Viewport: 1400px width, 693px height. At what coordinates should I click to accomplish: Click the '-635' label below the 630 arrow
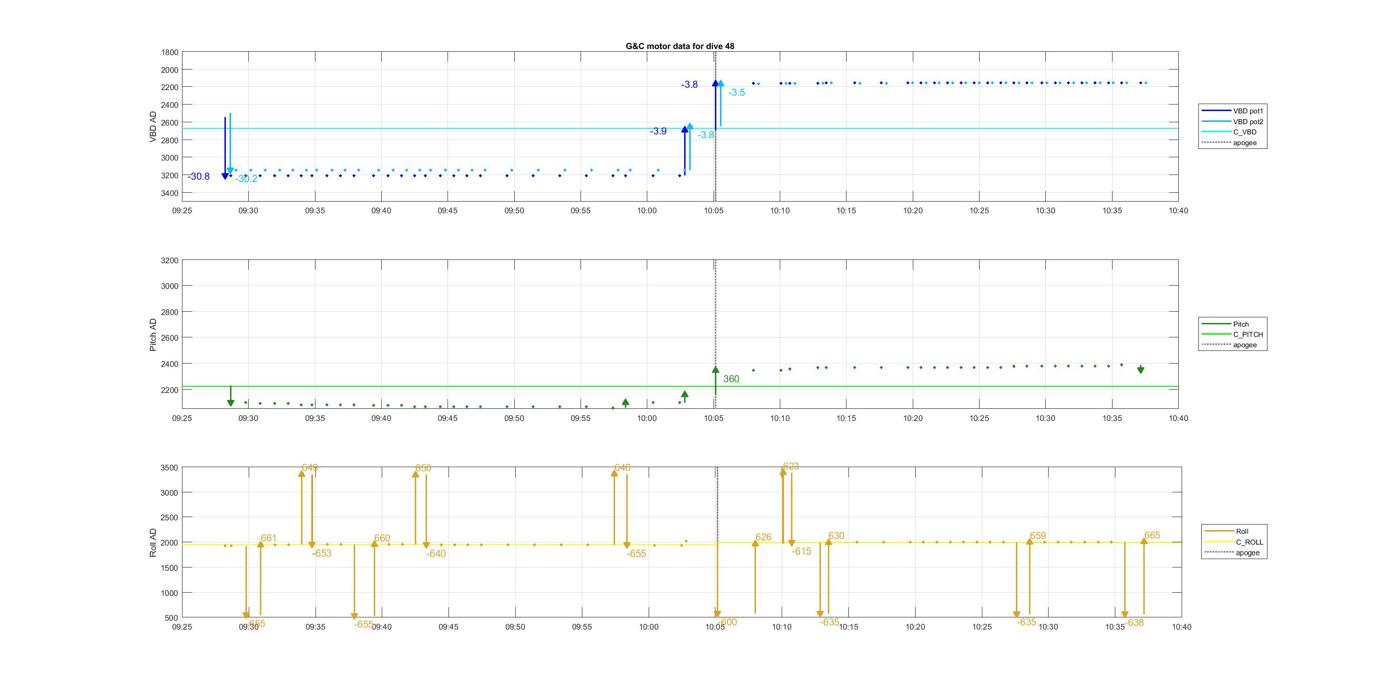click(x=830, y=622)
